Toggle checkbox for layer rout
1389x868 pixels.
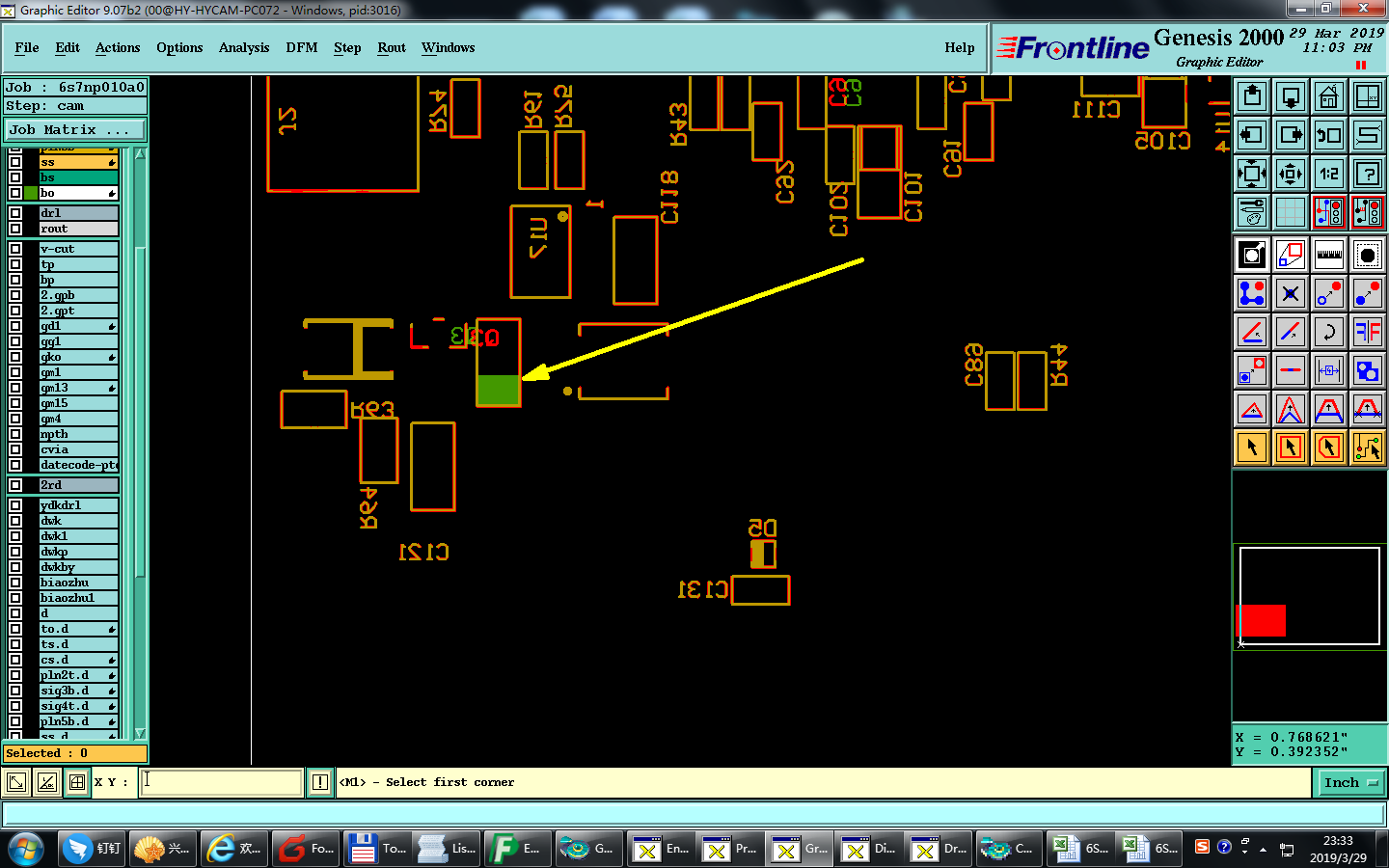coord(15,229)
